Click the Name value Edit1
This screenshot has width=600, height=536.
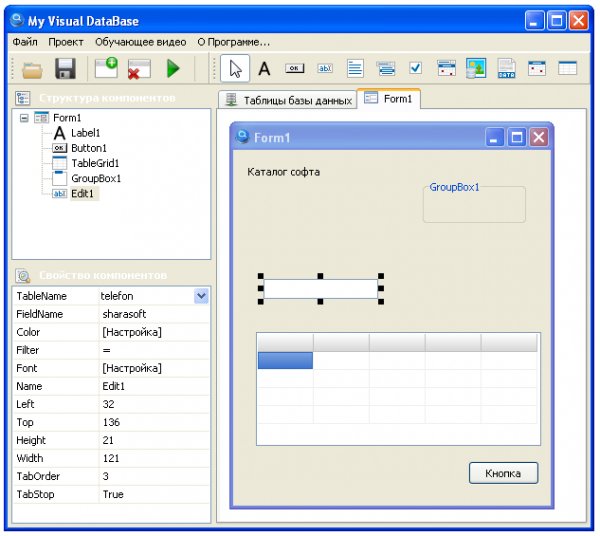click(114, 386)
